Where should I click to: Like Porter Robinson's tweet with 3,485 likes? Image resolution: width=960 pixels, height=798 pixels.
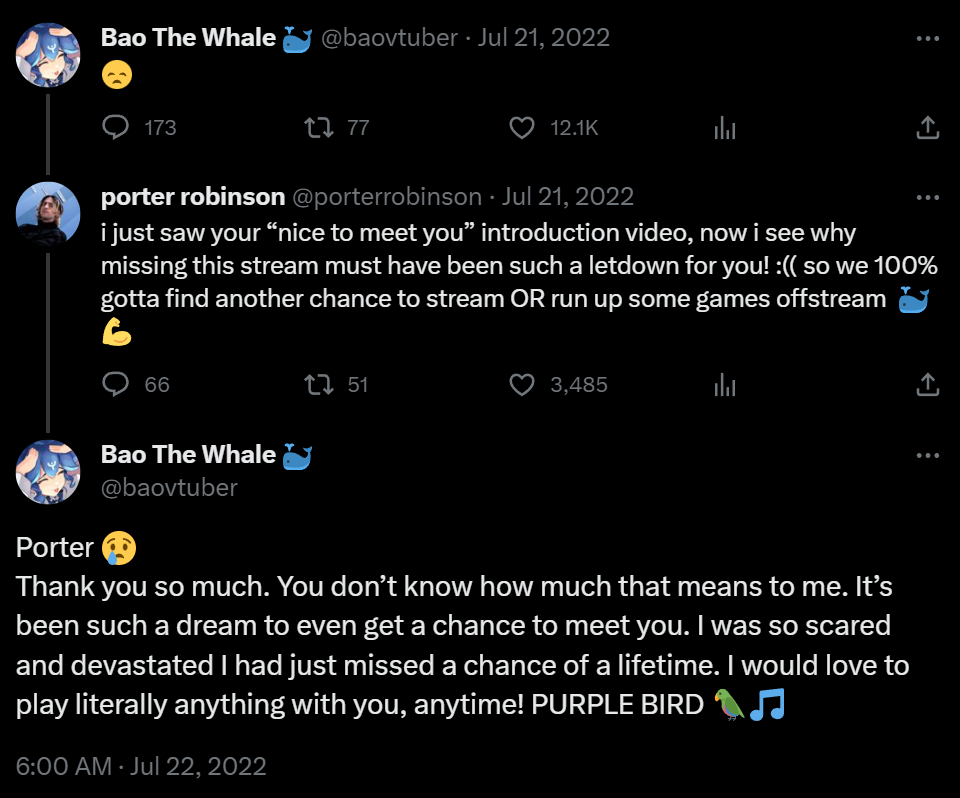(523, 384)
